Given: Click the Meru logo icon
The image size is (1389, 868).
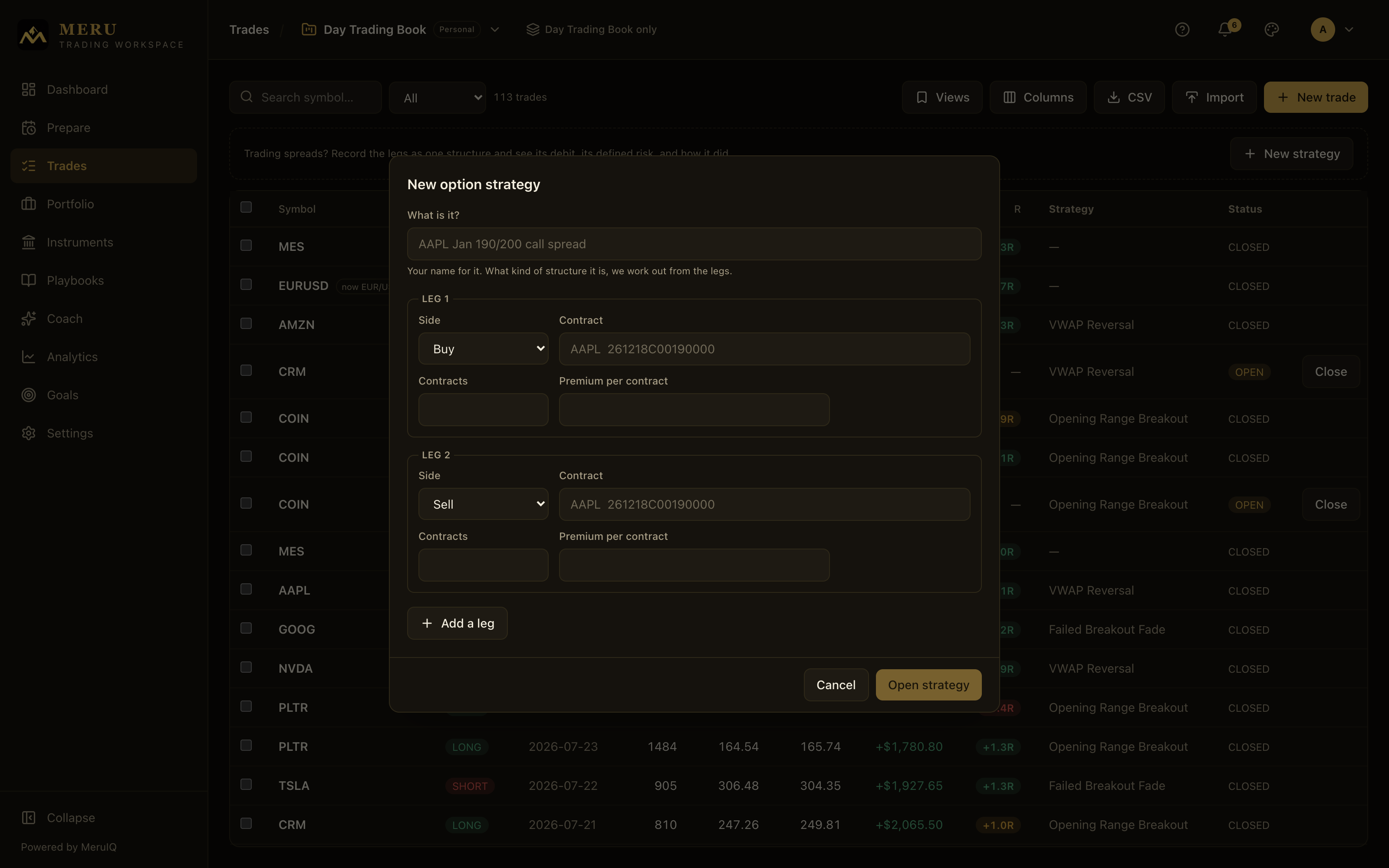Looking at the screenshot, I should 33,35.
